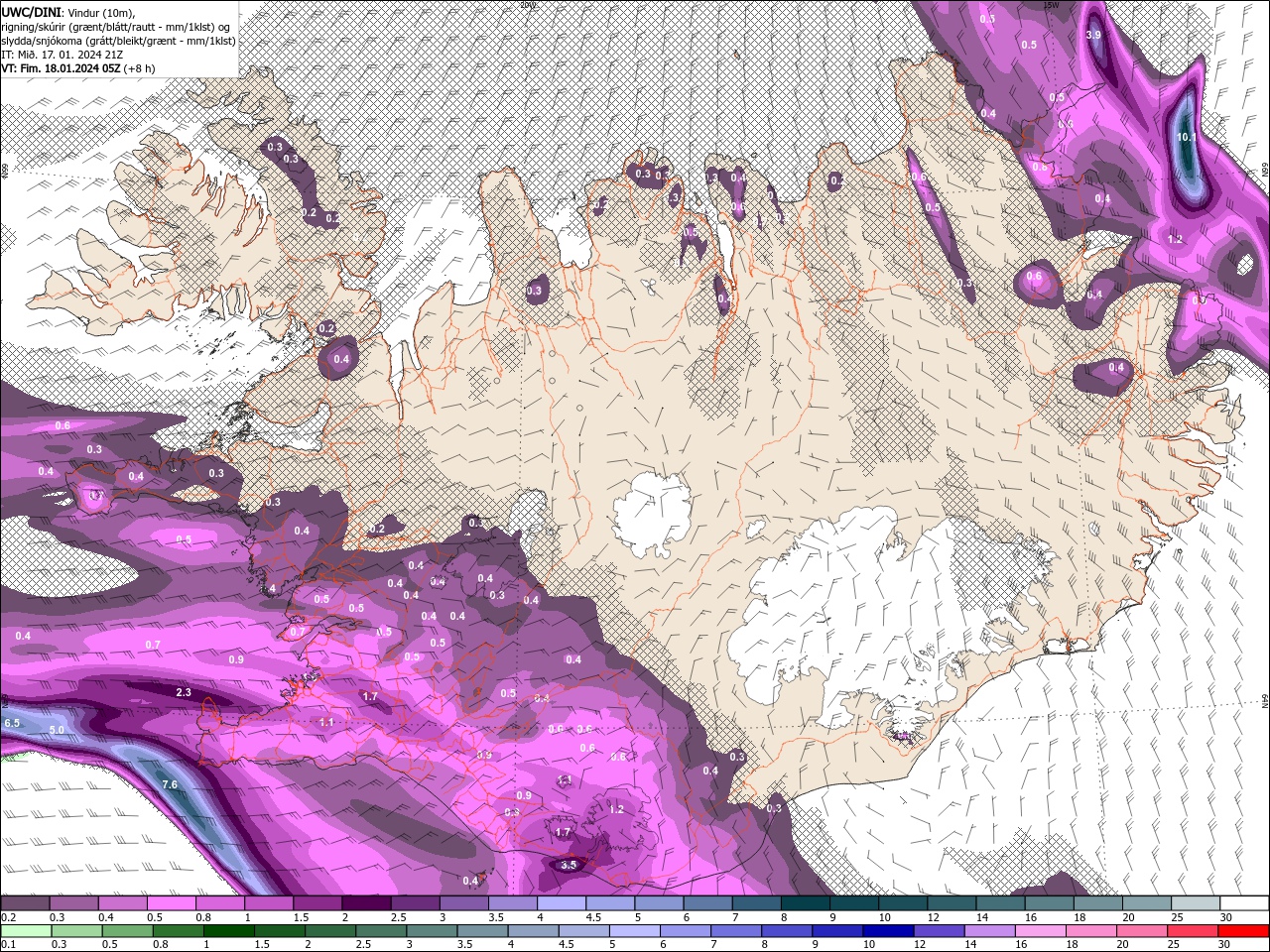Image resolution: width=1270 pixels, height=952 pixels.
Task: Click the 3.5 precipitation value on the map
Action: pyautogui.click(x=569, y=865)
